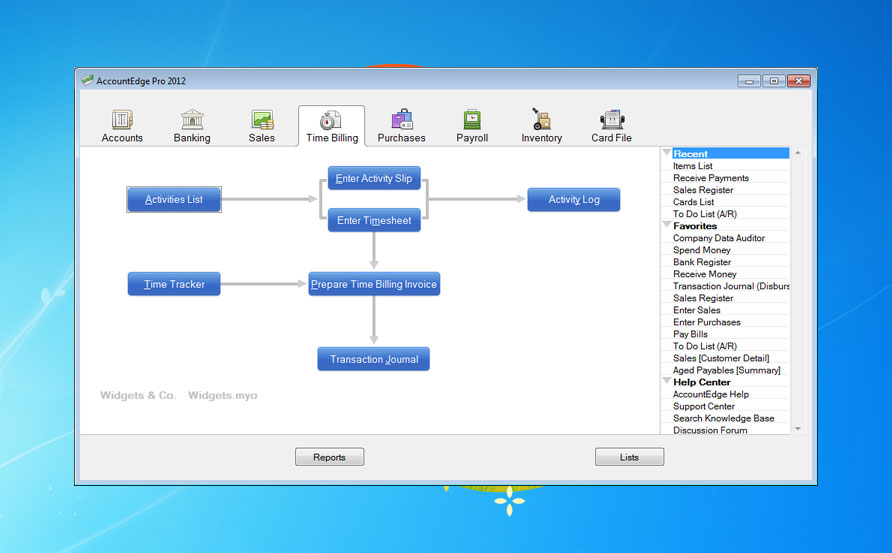892x553 pixels.
Task: Open the Card File rolodex icon
Action: tap(612, 119)
